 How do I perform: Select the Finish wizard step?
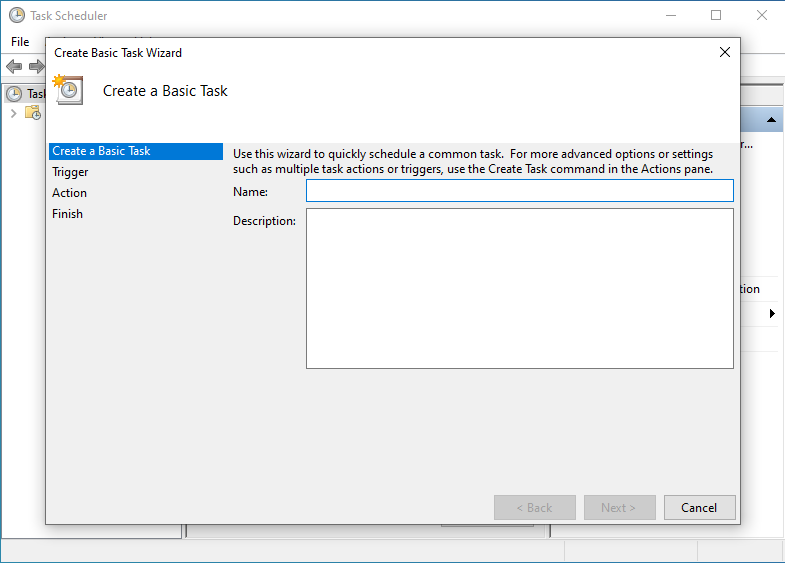(68, 214)
